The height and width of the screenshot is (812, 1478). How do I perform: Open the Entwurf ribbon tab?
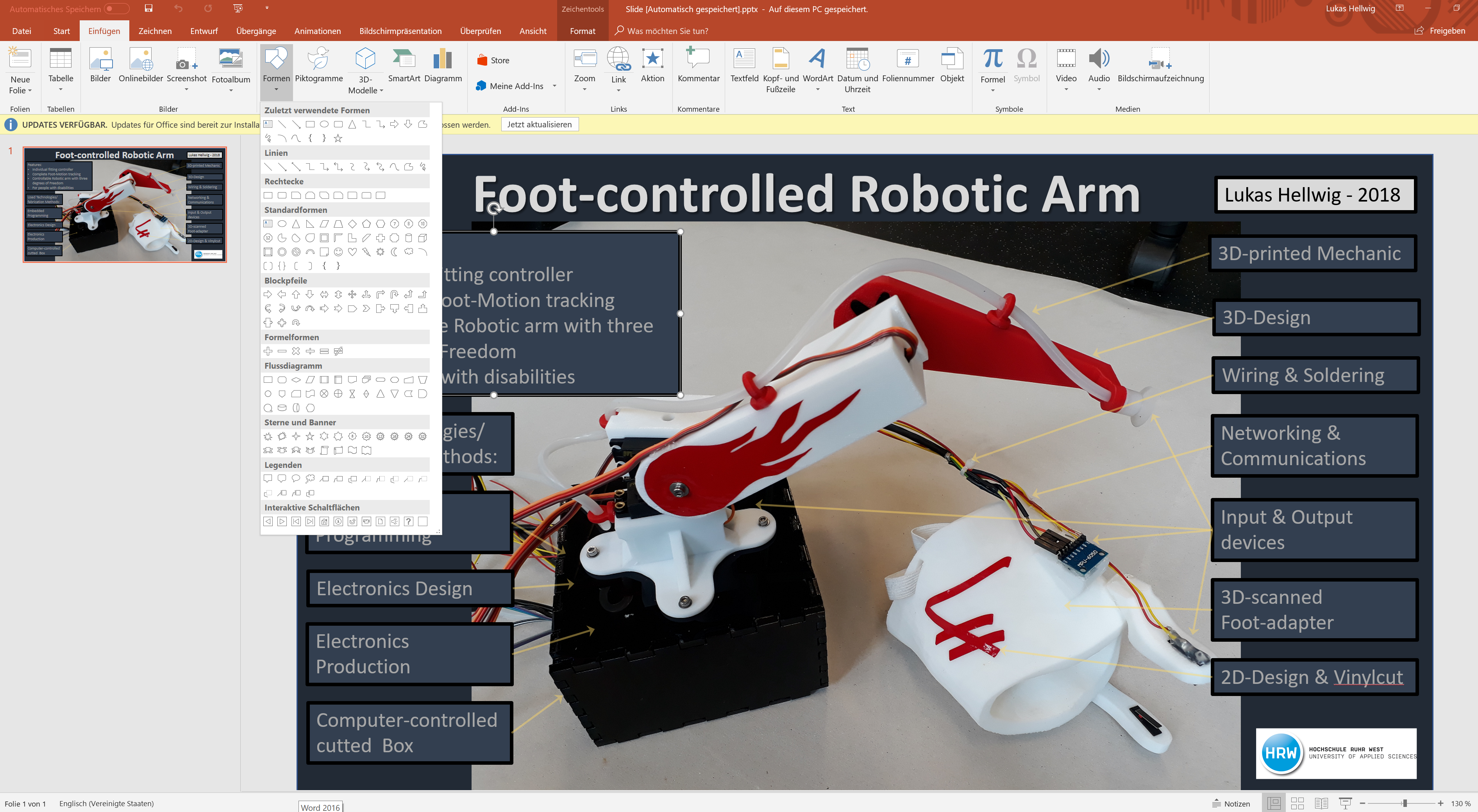click(204, 31)
